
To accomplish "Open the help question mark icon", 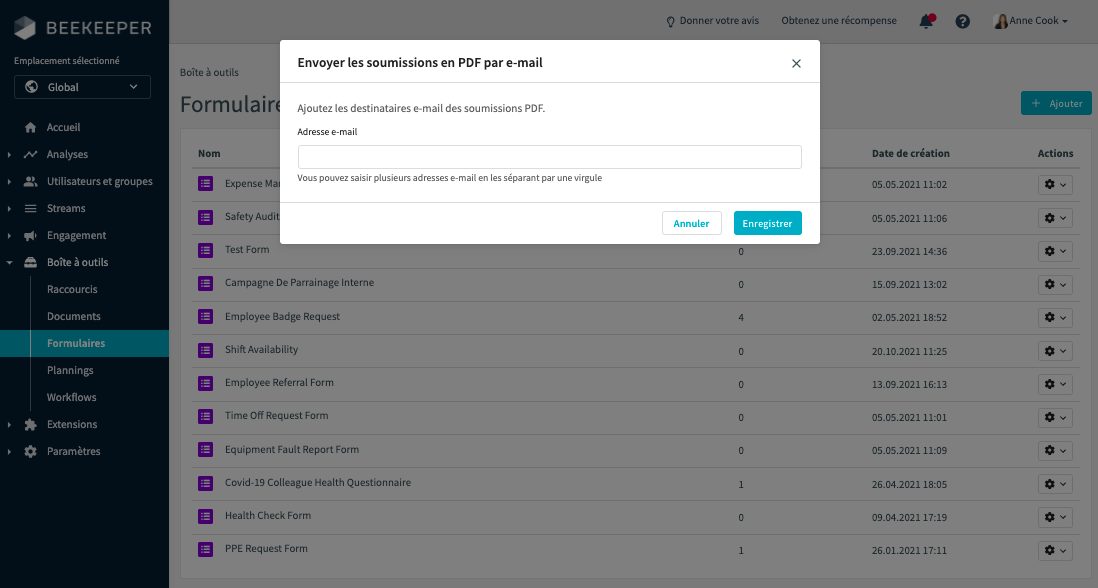I will 962,21.
